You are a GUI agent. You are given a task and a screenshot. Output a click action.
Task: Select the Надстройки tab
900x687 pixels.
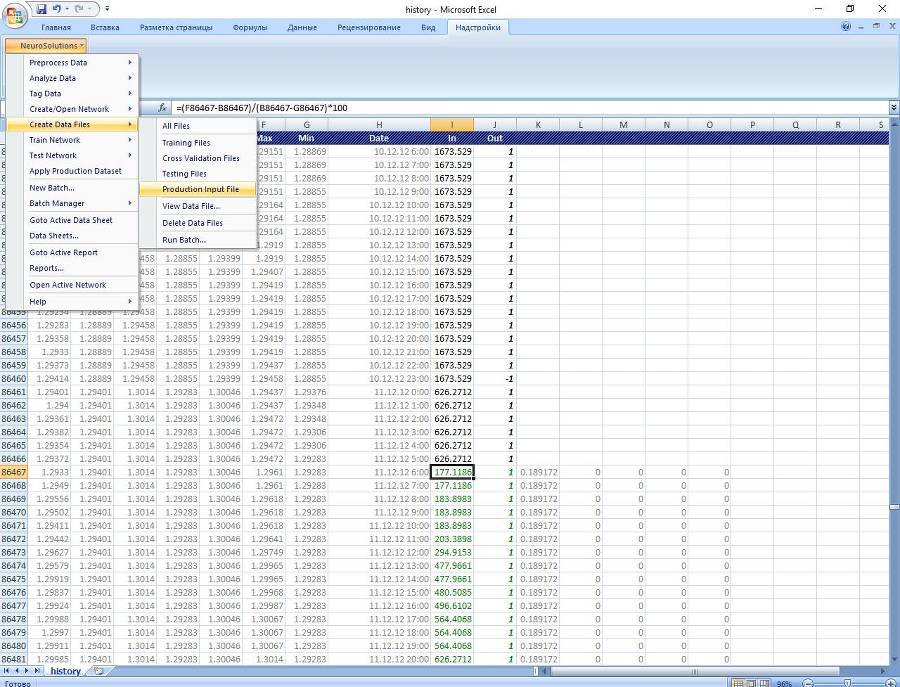[478, 27]
